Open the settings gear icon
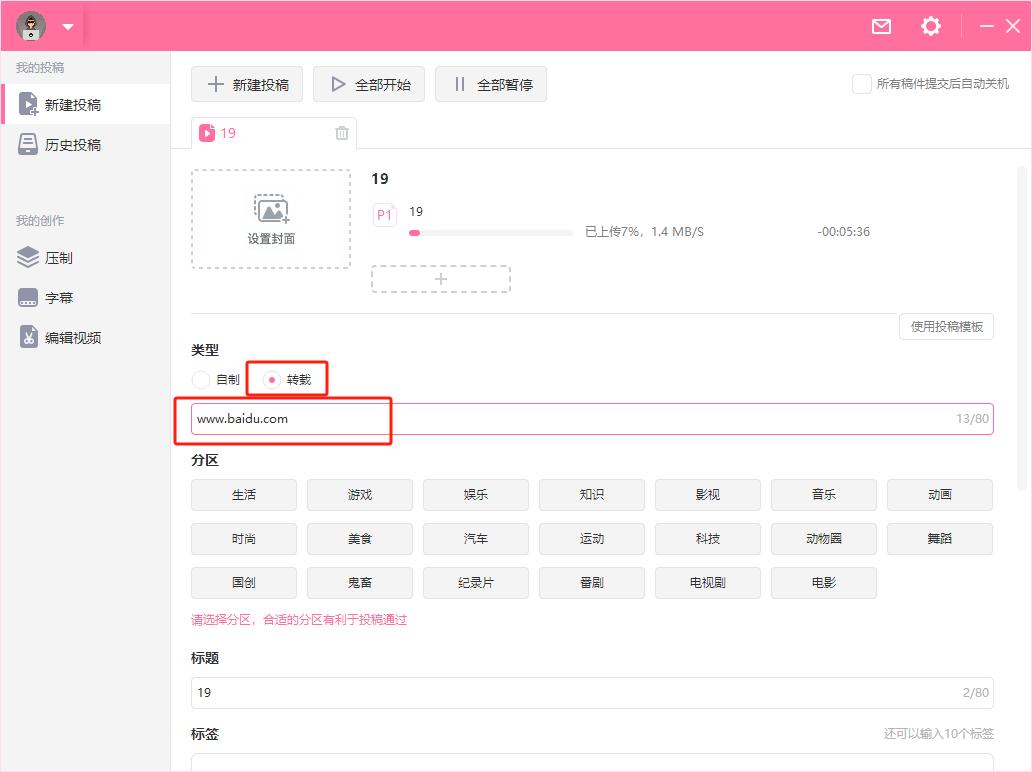Screen dimensions: 1032x772 (x=930, y=27)
